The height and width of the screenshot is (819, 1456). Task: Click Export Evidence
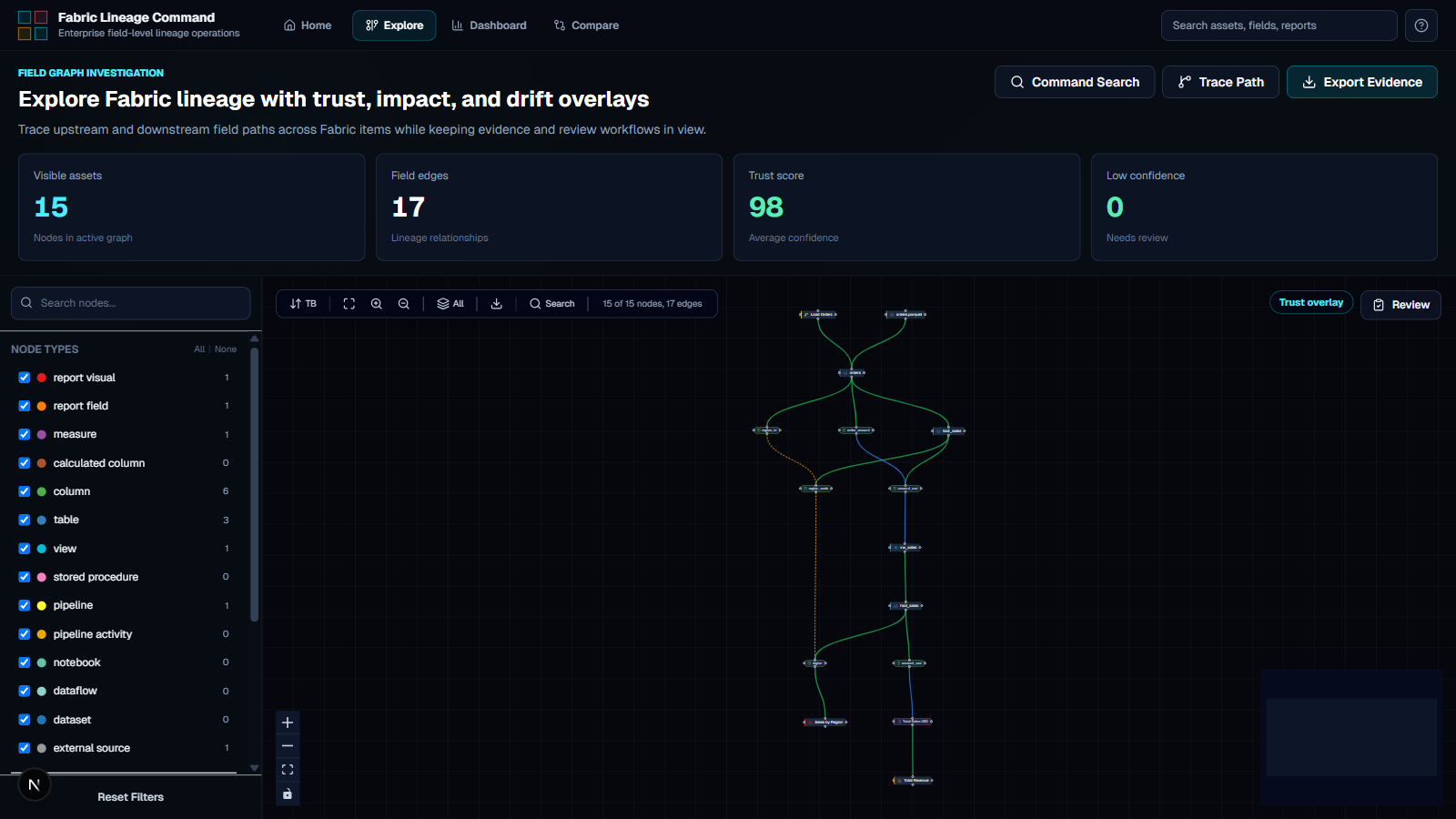click(x=1362, y=82)
